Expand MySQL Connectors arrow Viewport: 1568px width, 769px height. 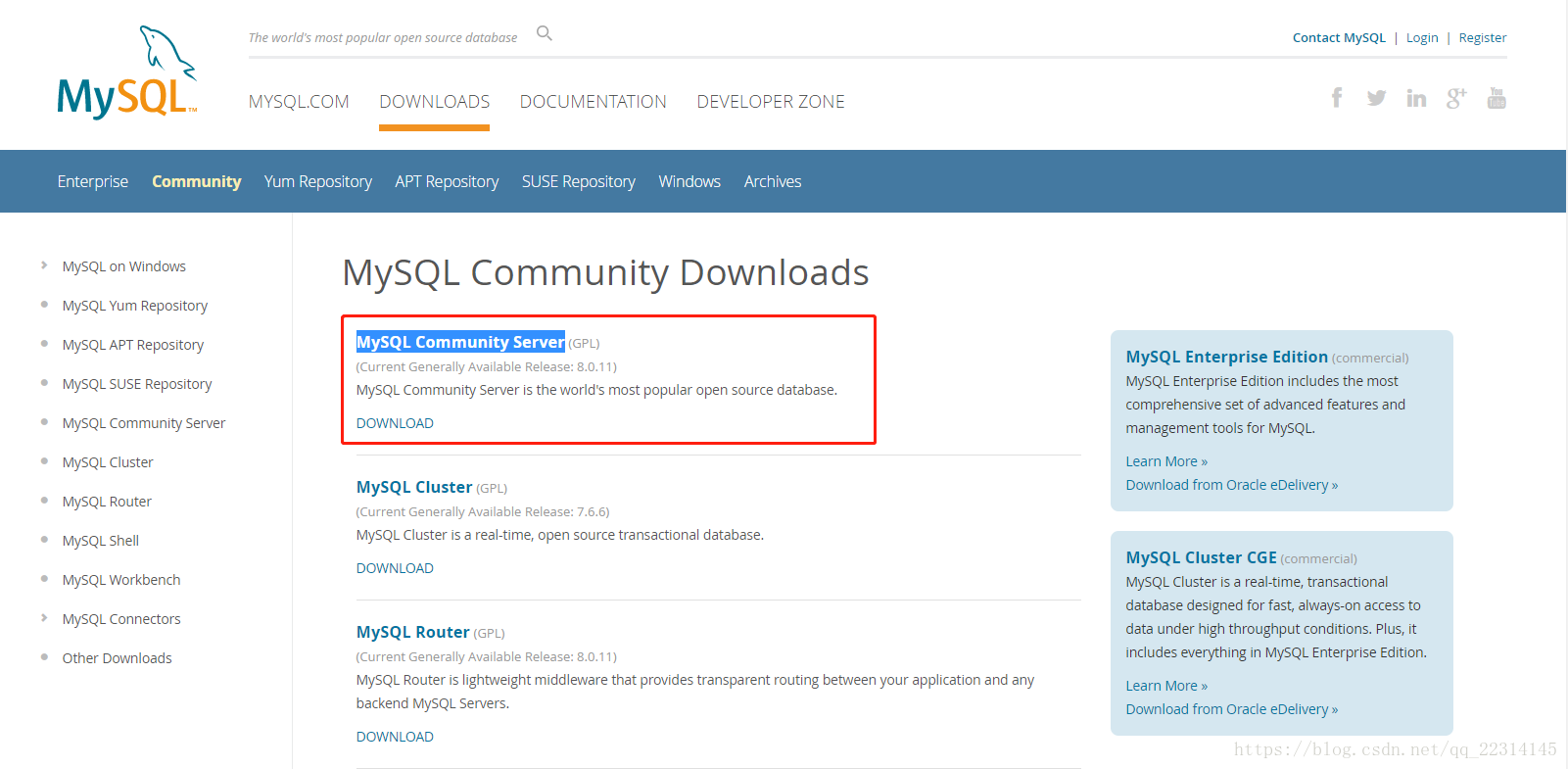[44, 618]
